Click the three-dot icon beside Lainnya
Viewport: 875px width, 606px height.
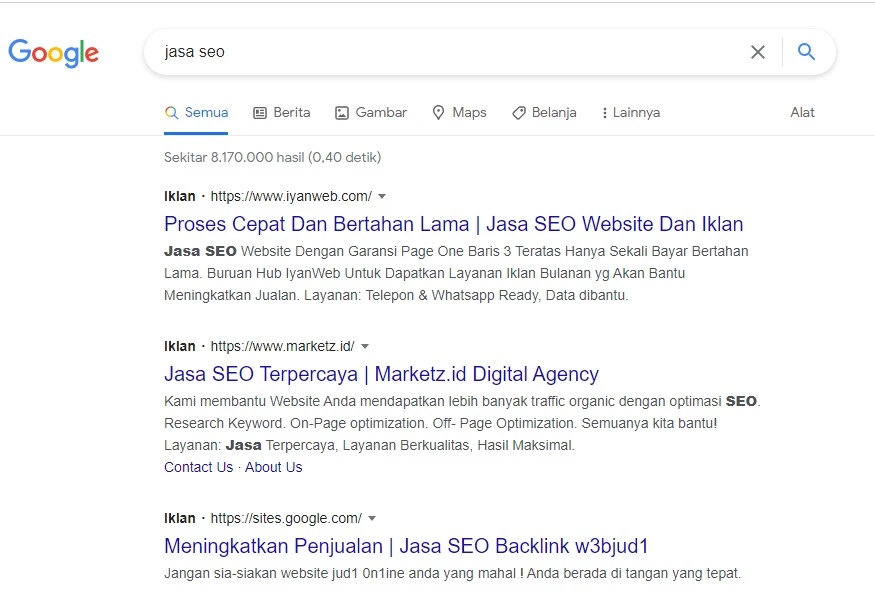click(x=604, y=113)
